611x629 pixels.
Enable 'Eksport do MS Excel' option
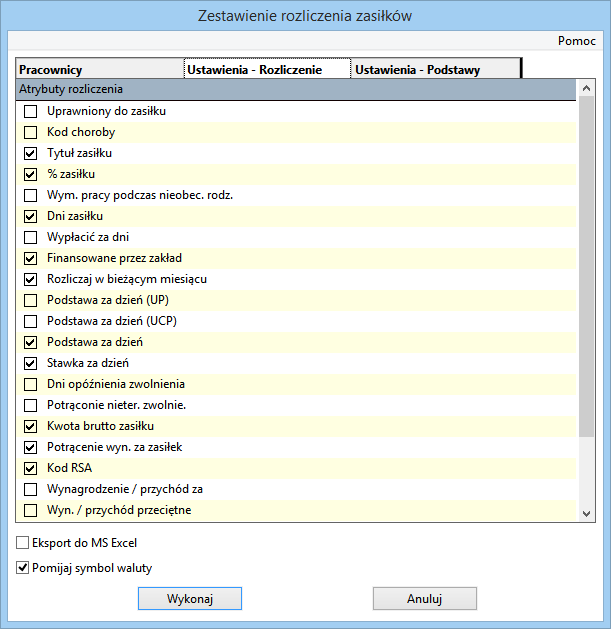[23, 543]
